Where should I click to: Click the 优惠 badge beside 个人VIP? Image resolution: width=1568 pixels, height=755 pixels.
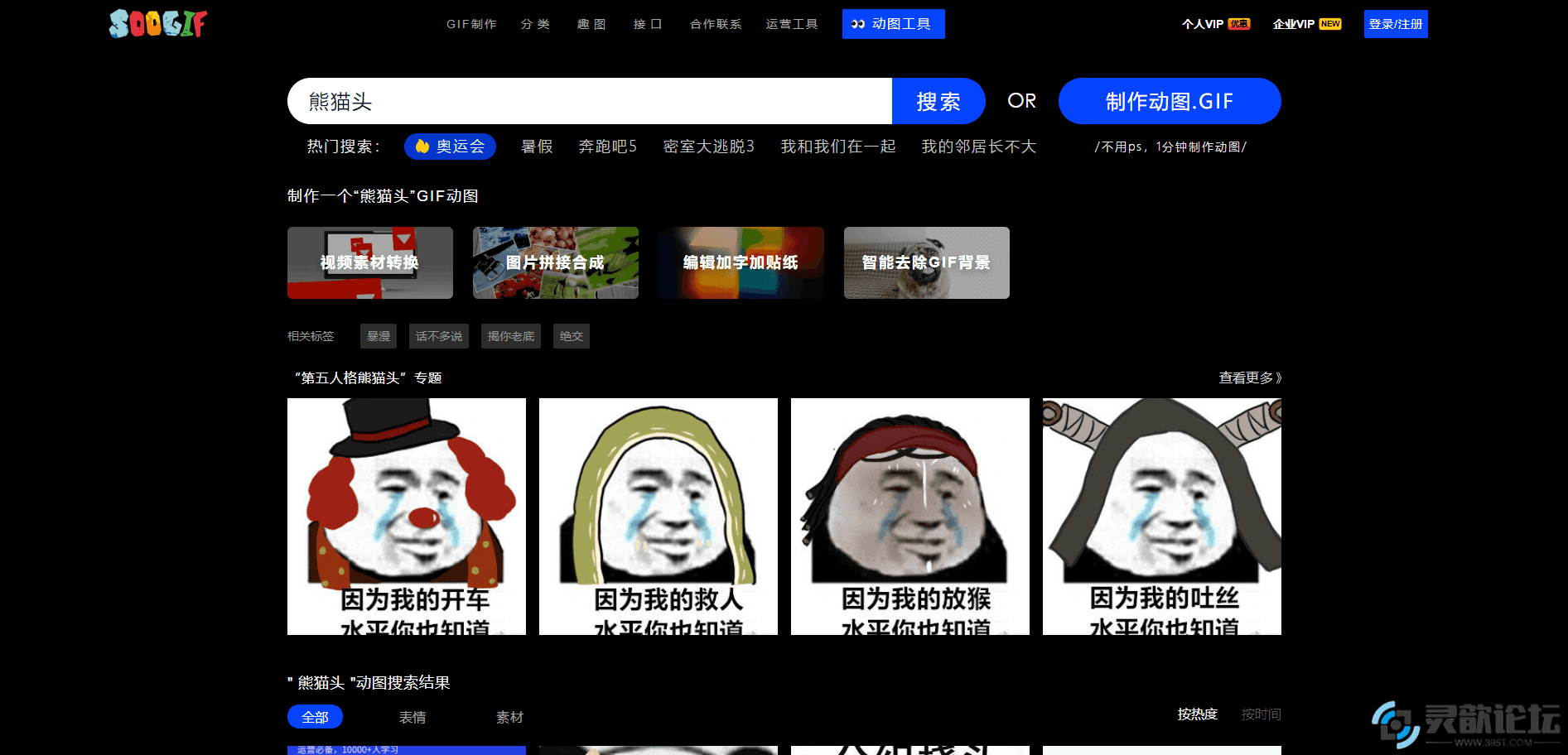click(x=1239, y=24)
